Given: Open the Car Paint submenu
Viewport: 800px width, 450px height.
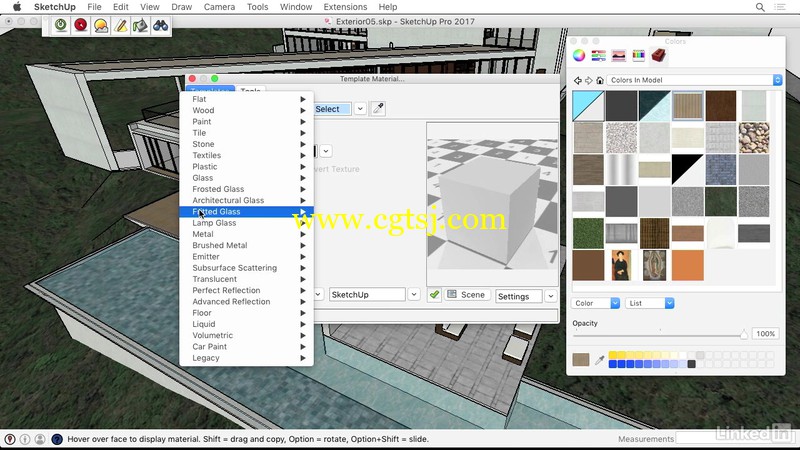Looking at the screenshot, I should 246,346.
